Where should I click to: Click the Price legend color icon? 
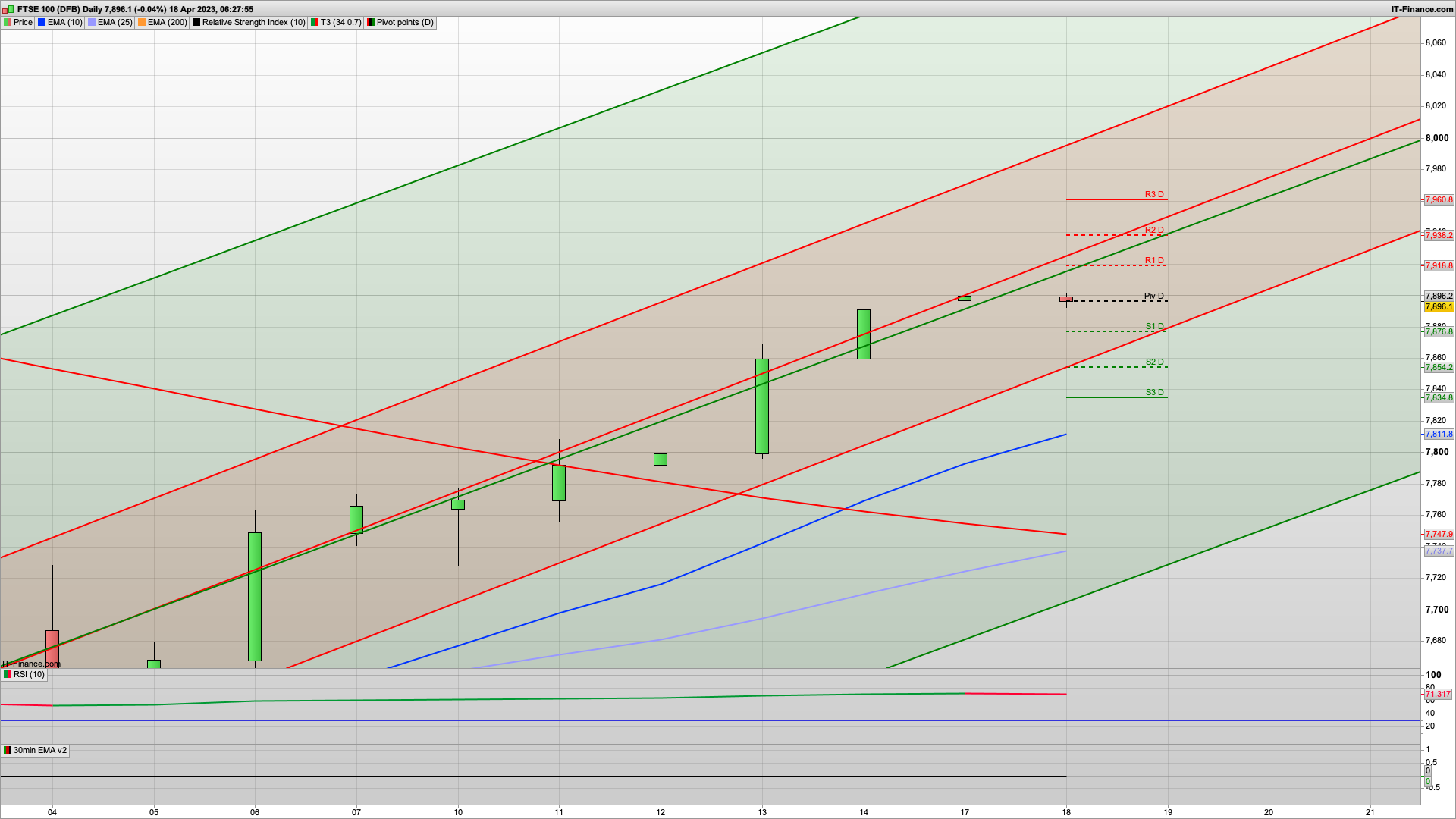pyautogui.click(x=8, y=22)
